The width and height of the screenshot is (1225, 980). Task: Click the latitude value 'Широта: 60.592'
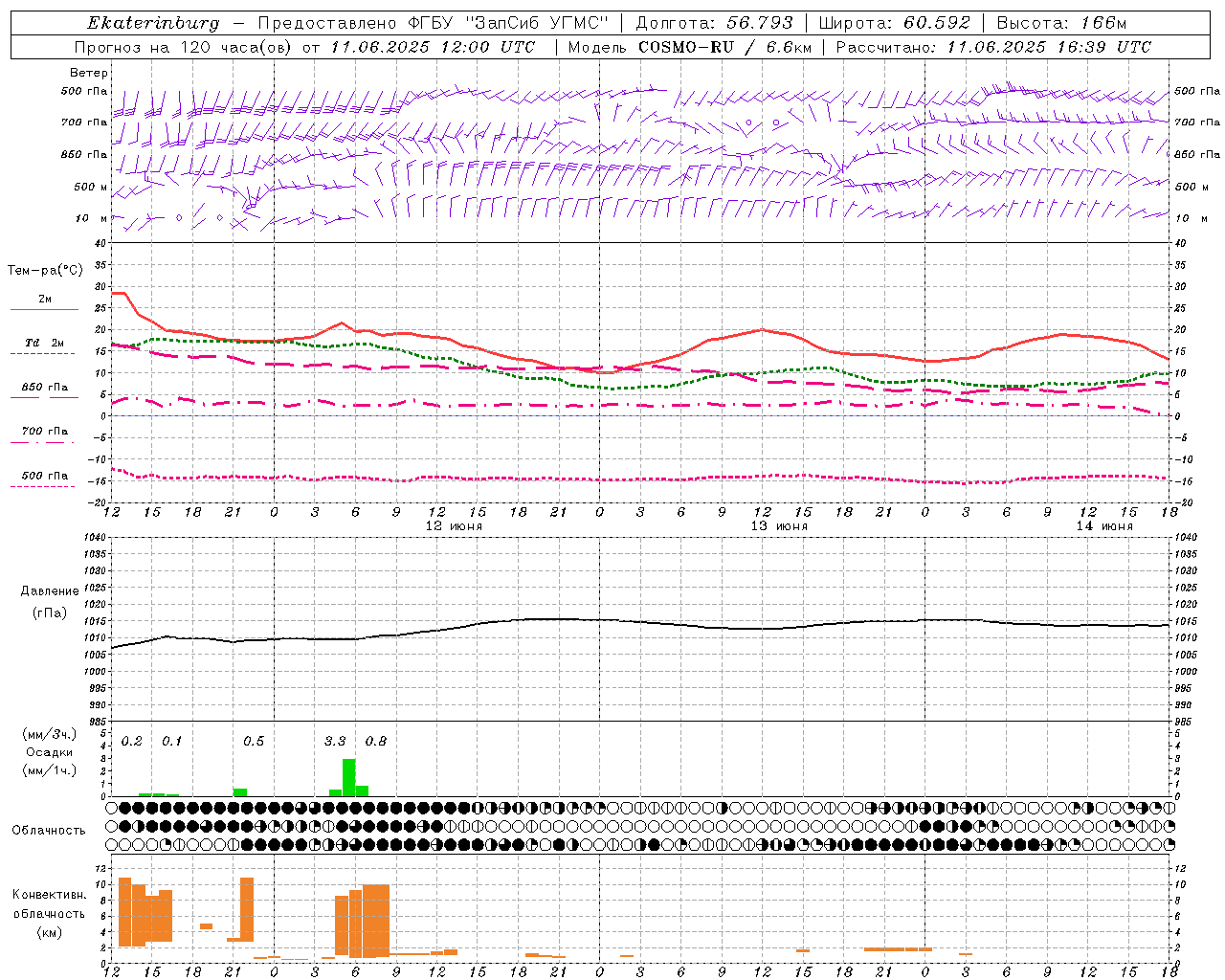coord(895,23)
